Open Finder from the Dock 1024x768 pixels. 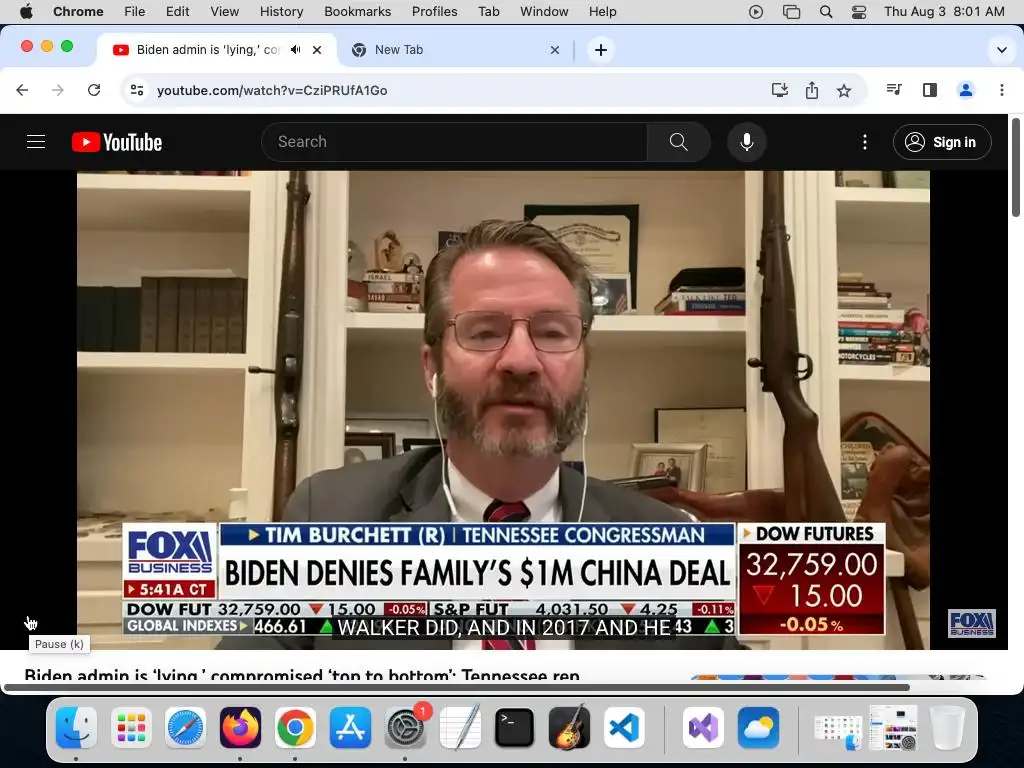click(76, 727)
